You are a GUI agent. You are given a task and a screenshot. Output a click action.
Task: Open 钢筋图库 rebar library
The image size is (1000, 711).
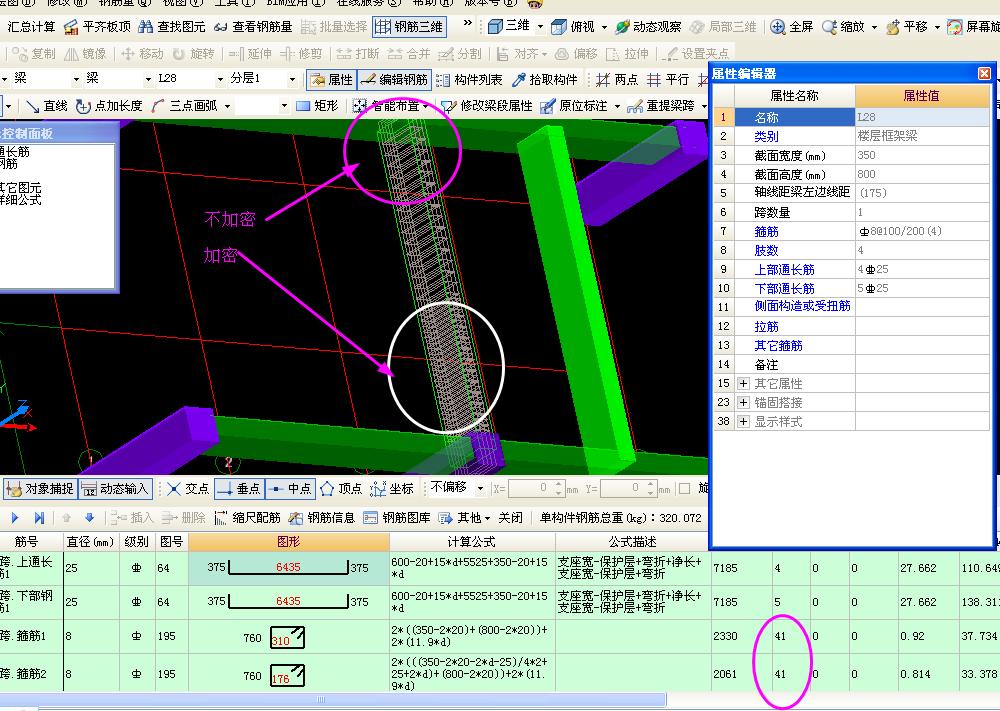pyautogui.click(x=397, y=518)
